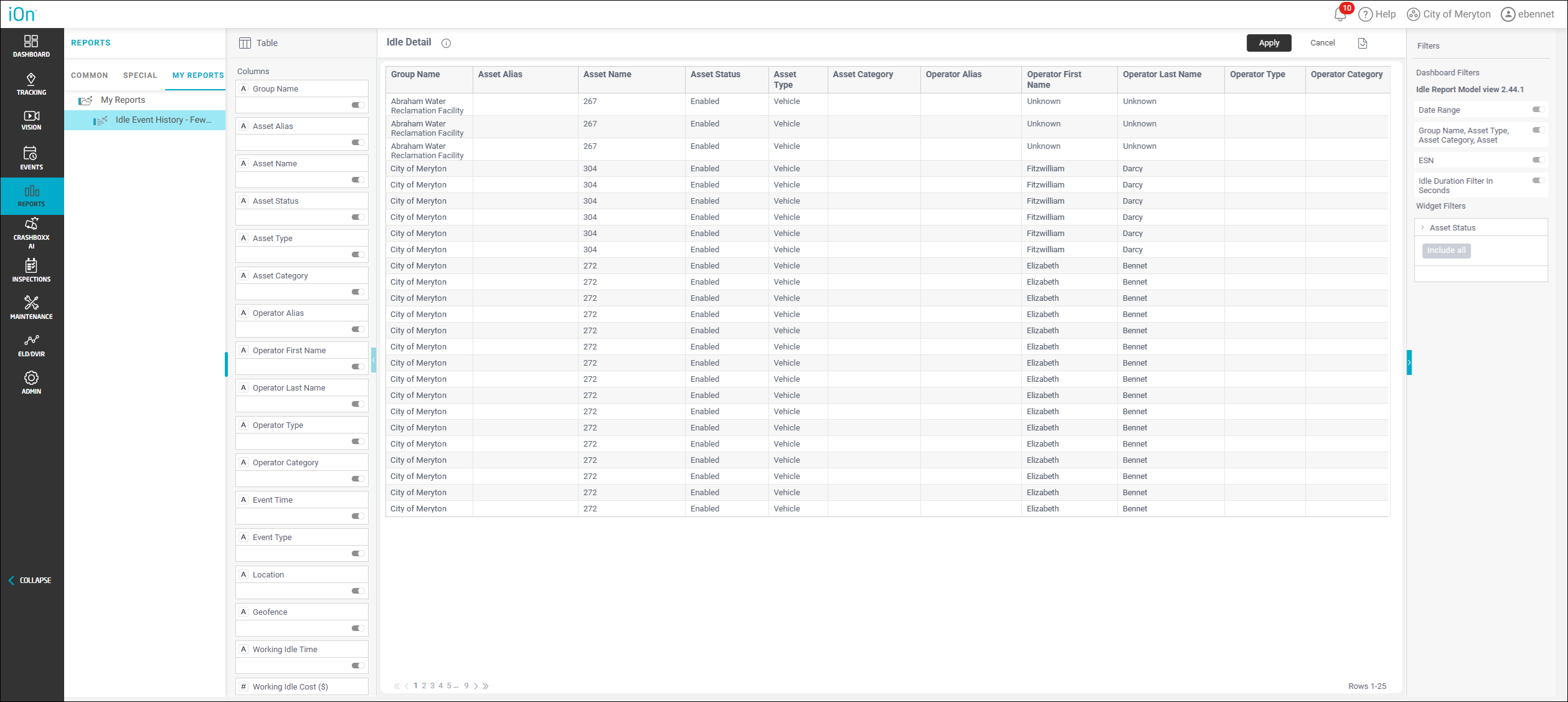Click the export document icon beside Cancel

(x=1363, y=43)
